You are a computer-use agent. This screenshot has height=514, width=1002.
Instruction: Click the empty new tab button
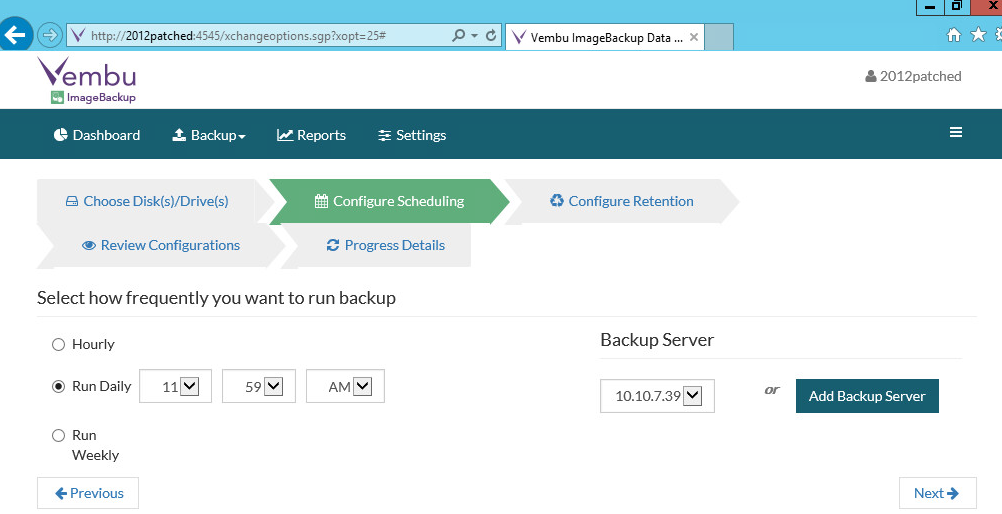(x=719, y=37)
